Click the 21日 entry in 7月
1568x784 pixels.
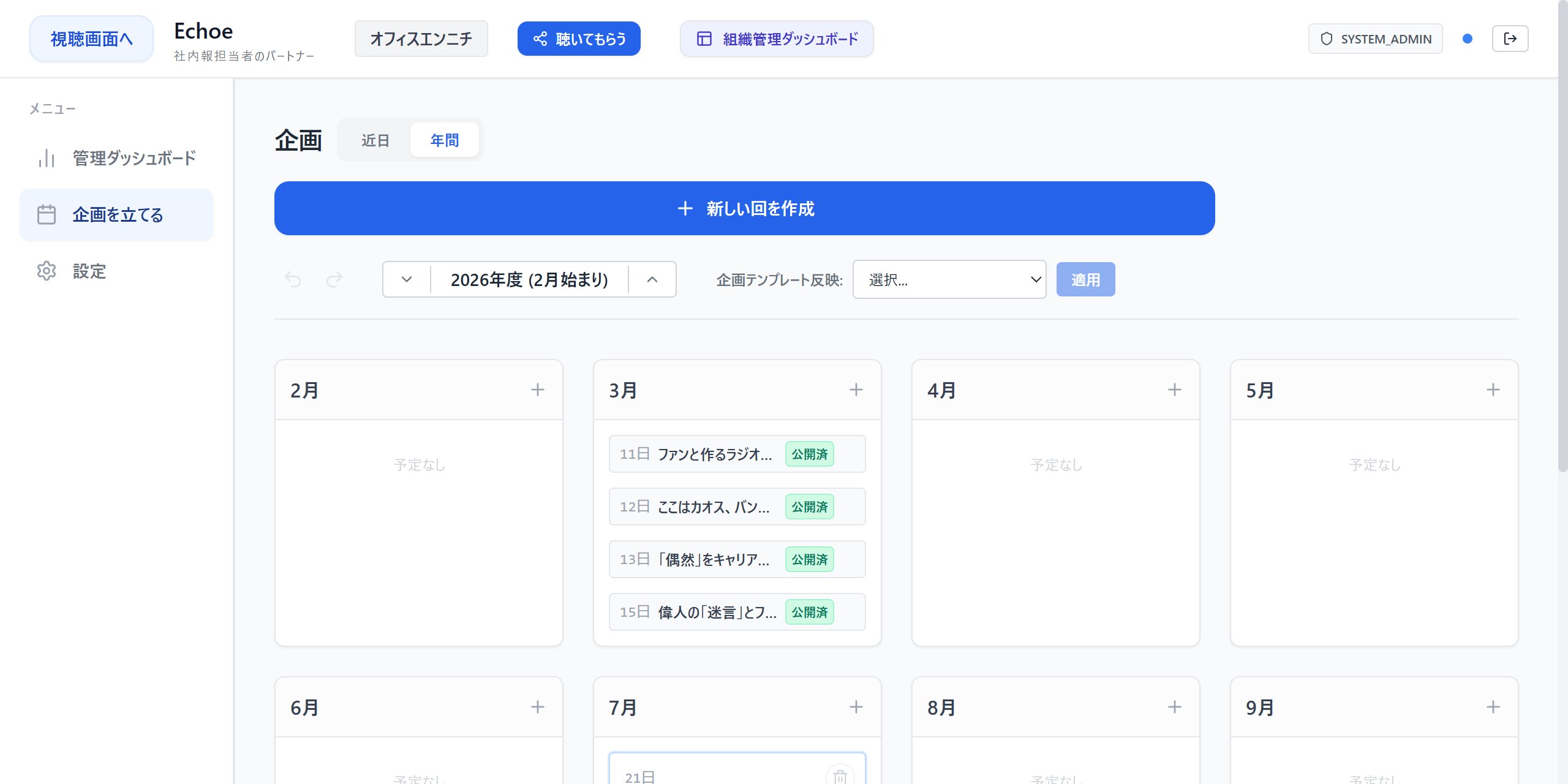click(737, 769)
